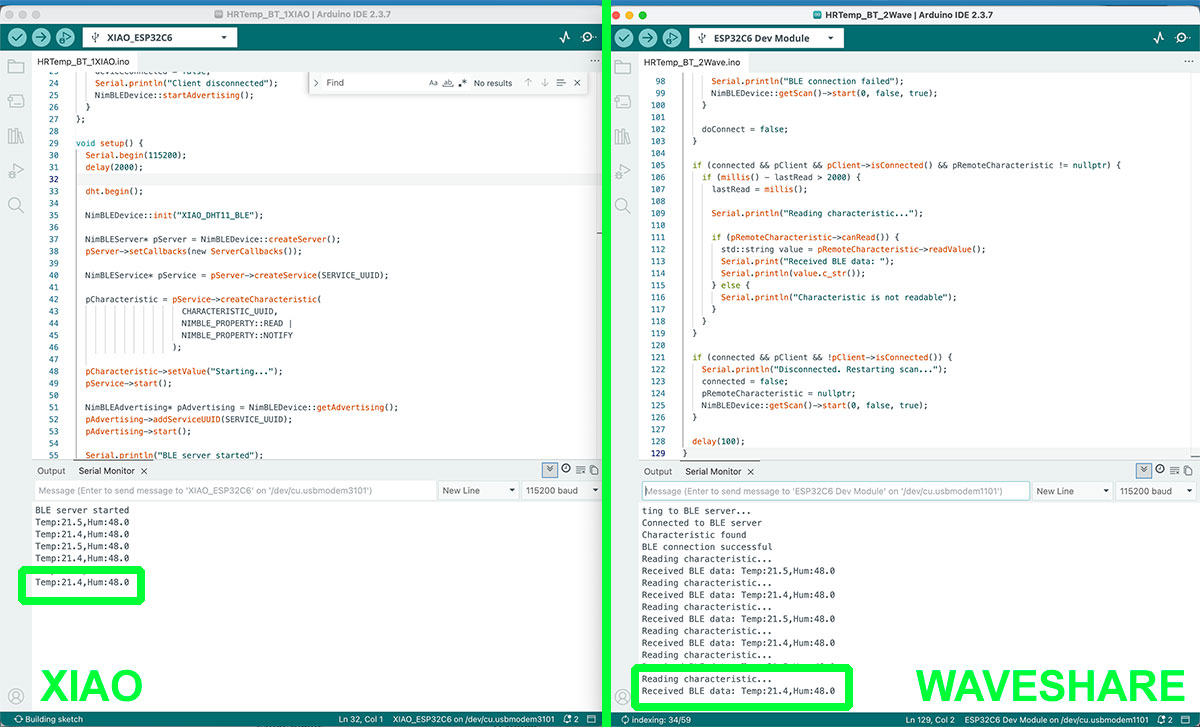Screen dimensions: 1200x727
Task: Open 115200 baud dropdown in Waveshare Serial Monitor
Action: coord(1156,491)
